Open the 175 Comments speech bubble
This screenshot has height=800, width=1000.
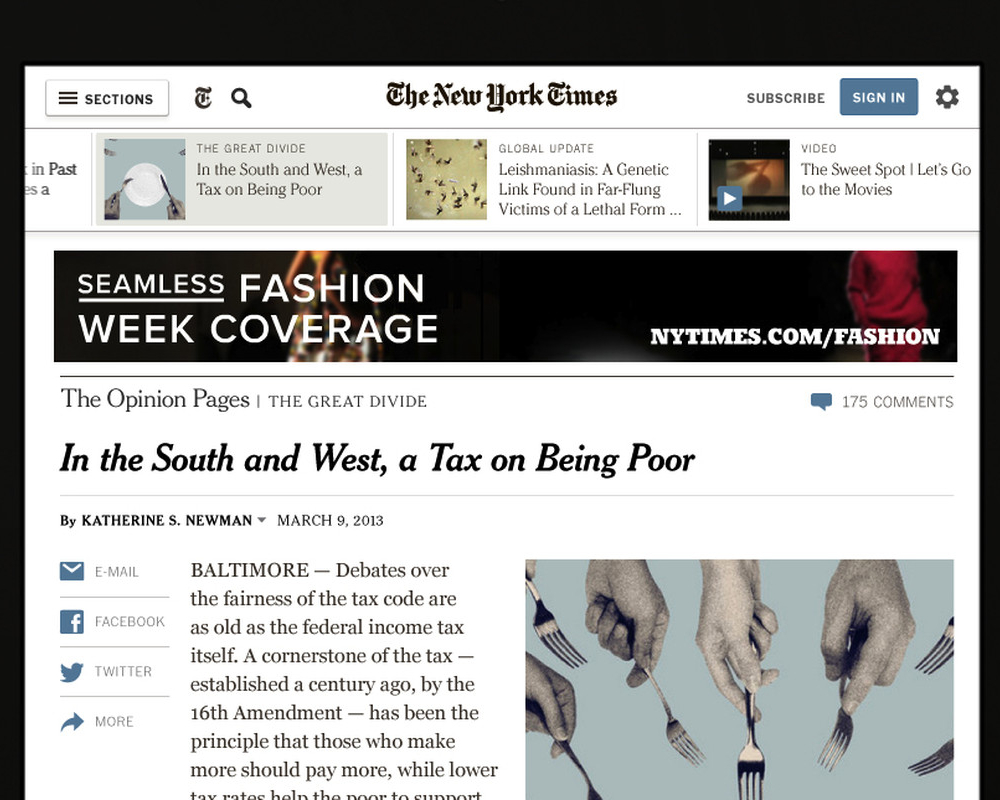click(x=821, y=401)
